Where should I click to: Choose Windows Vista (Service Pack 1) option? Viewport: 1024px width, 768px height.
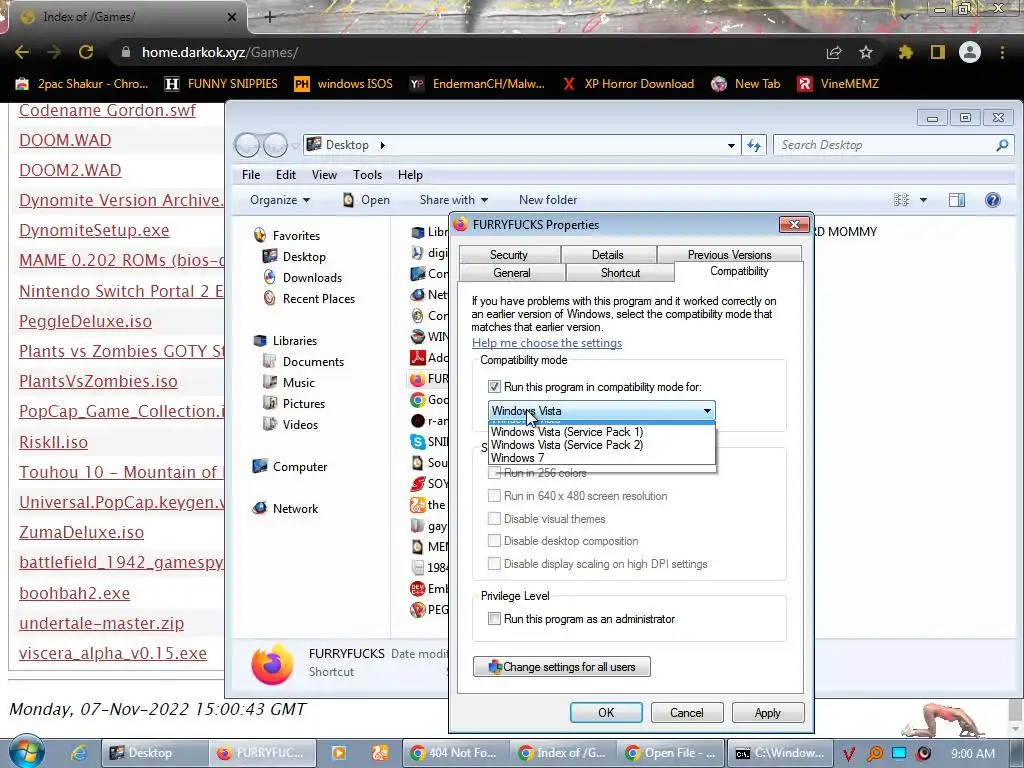tap(601, 432)
